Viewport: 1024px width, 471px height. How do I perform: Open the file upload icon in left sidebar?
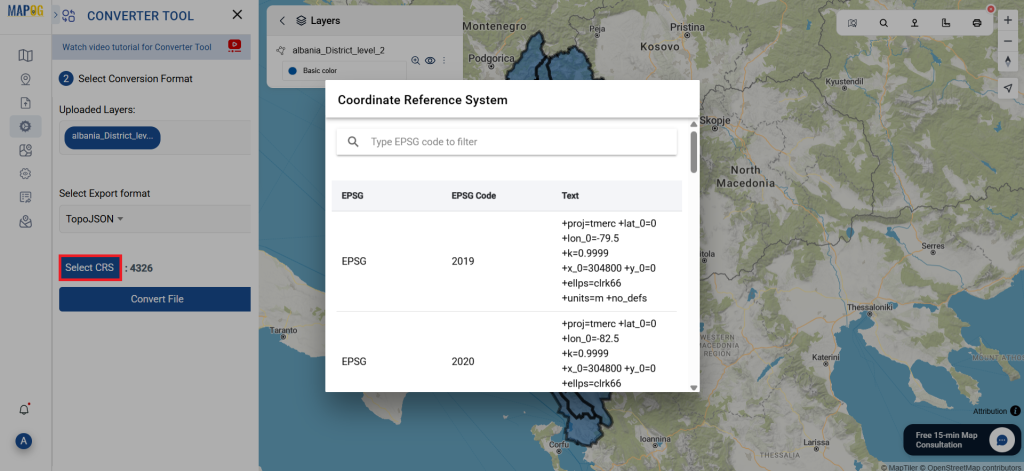[x=25, y=103]
